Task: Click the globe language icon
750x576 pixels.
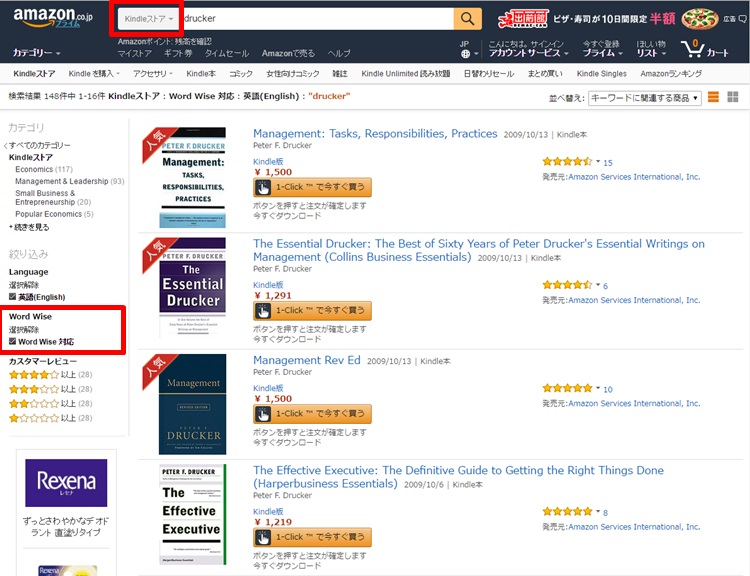Action: [x=465, y=54]
